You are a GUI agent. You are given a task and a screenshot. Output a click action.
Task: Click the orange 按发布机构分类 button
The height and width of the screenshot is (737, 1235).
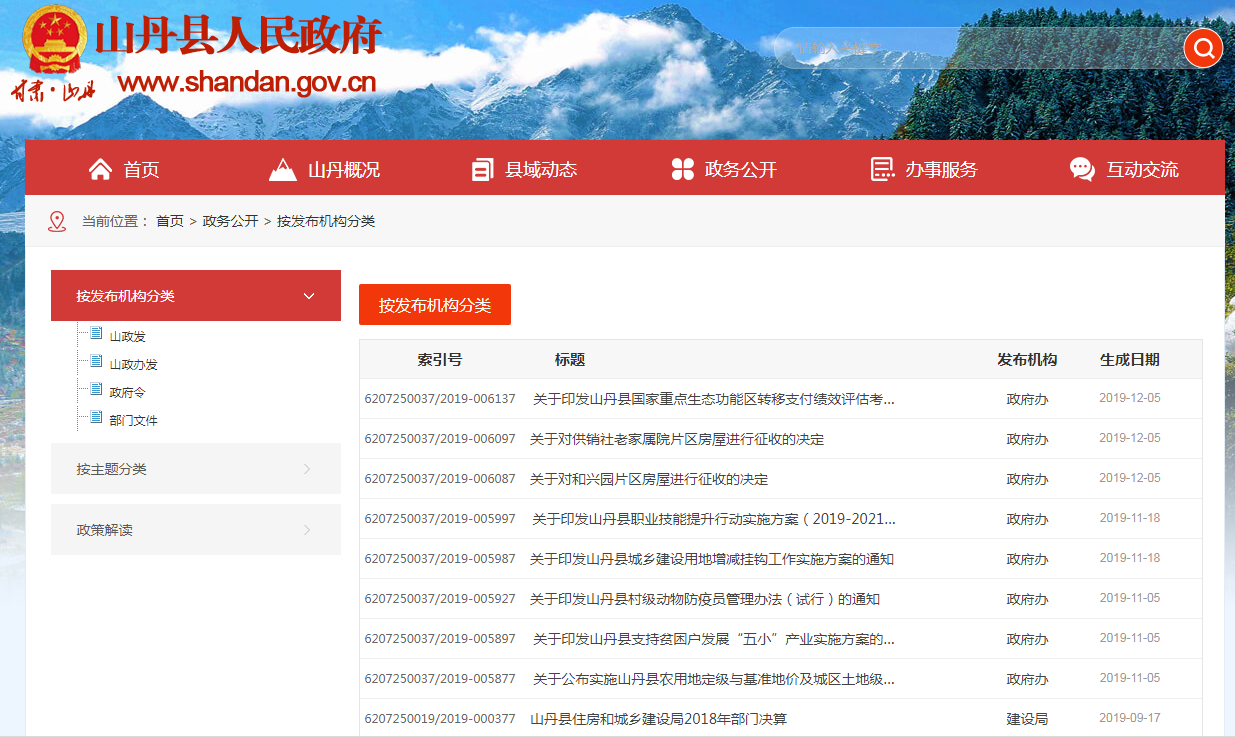(434, 305)
